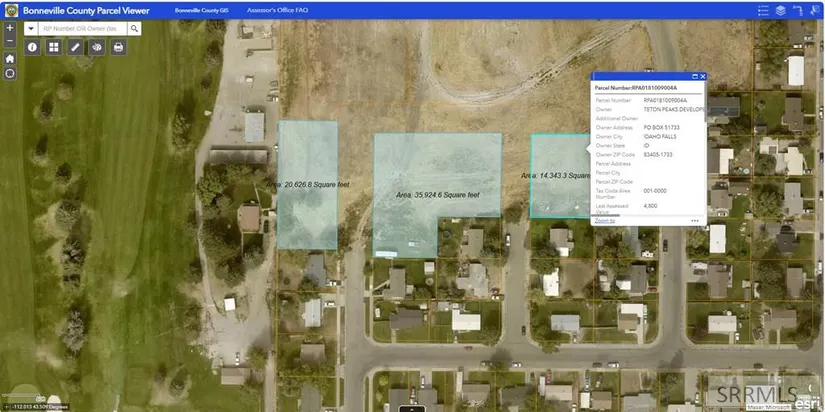Zoom out with the minus button

pyautogui.click(x=10, y=42)
